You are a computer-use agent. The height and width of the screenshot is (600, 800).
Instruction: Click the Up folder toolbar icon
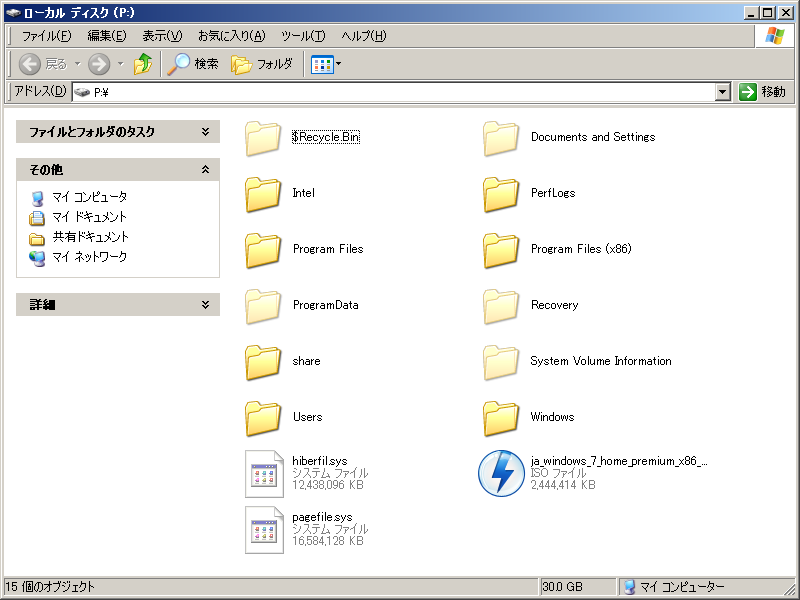point(143,64)
